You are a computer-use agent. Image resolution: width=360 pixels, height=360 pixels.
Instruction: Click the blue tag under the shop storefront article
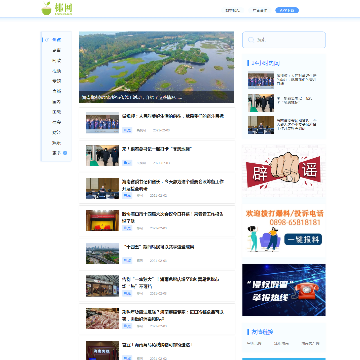click(127, 293)
